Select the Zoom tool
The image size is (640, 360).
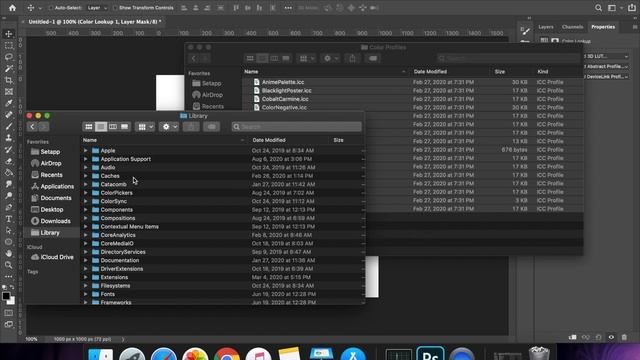click(9, 265)
